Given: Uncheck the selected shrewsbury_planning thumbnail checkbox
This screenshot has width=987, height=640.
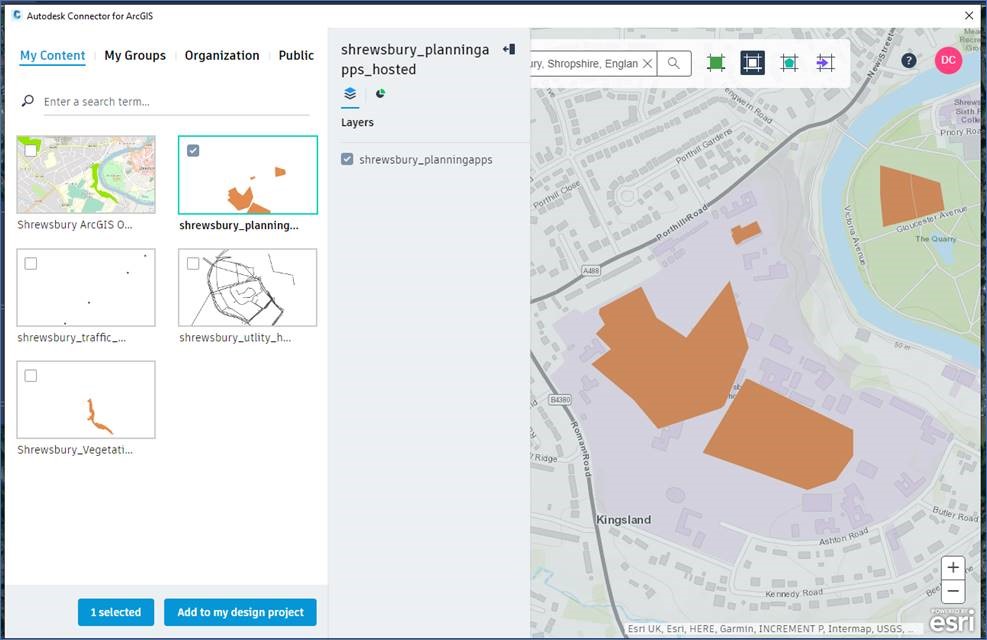Looking at the screenshot, I should point(195,150).
